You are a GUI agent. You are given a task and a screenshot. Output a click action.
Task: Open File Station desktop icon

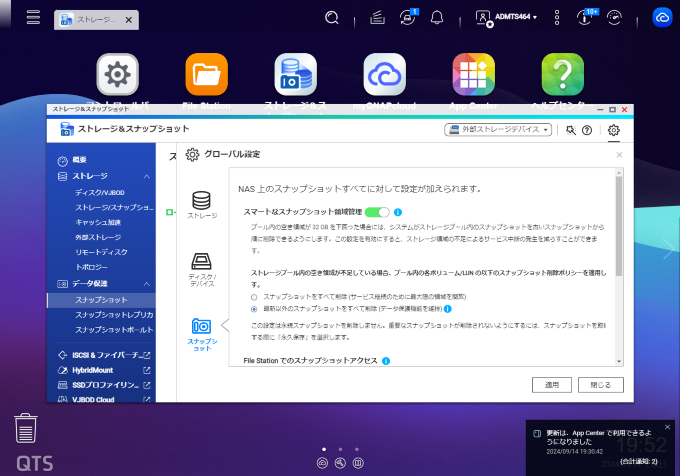206,75
